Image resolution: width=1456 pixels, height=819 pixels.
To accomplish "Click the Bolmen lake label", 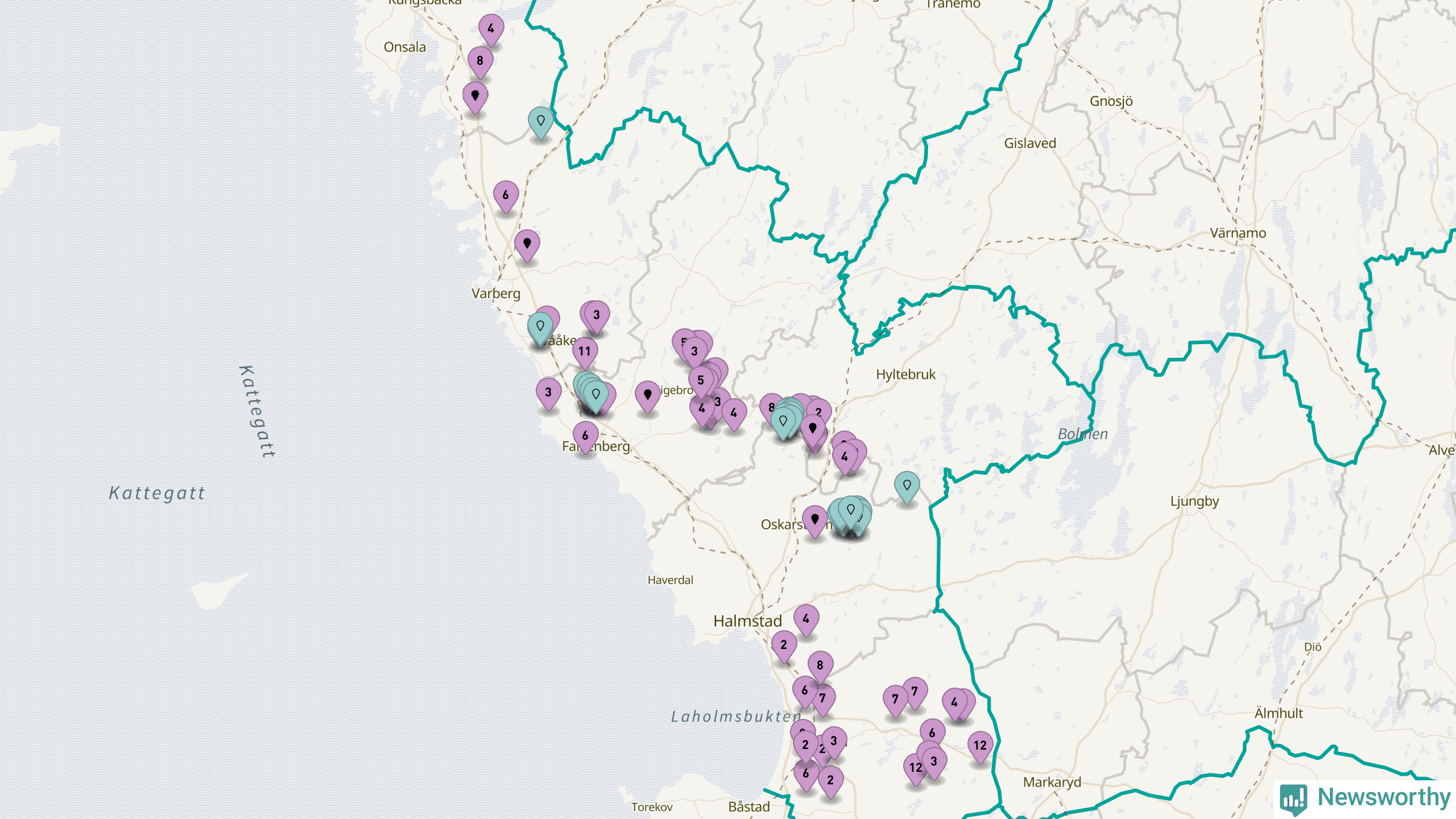I will click(1083, 434).
